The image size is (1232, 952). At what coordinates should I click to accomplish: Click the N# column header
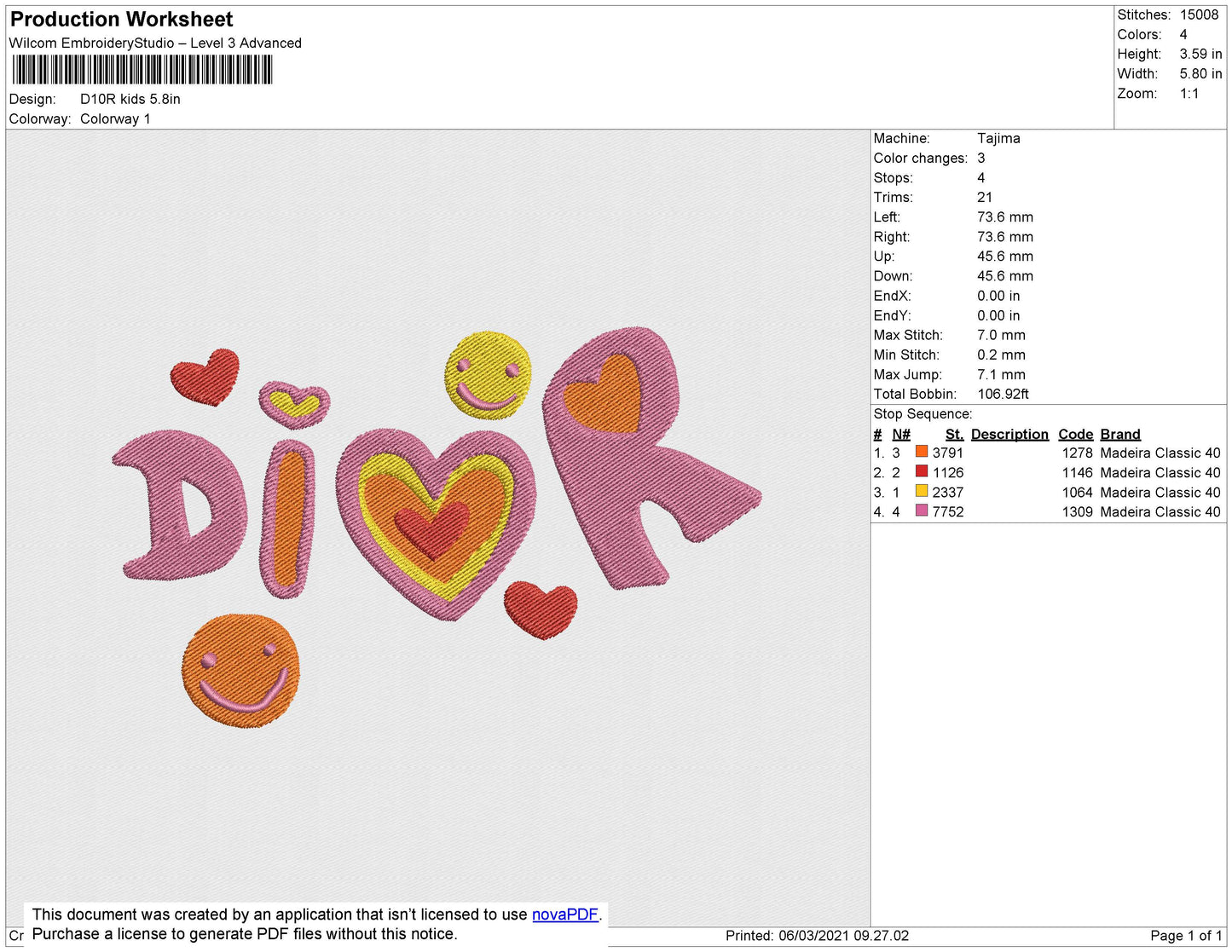(901, 435)
